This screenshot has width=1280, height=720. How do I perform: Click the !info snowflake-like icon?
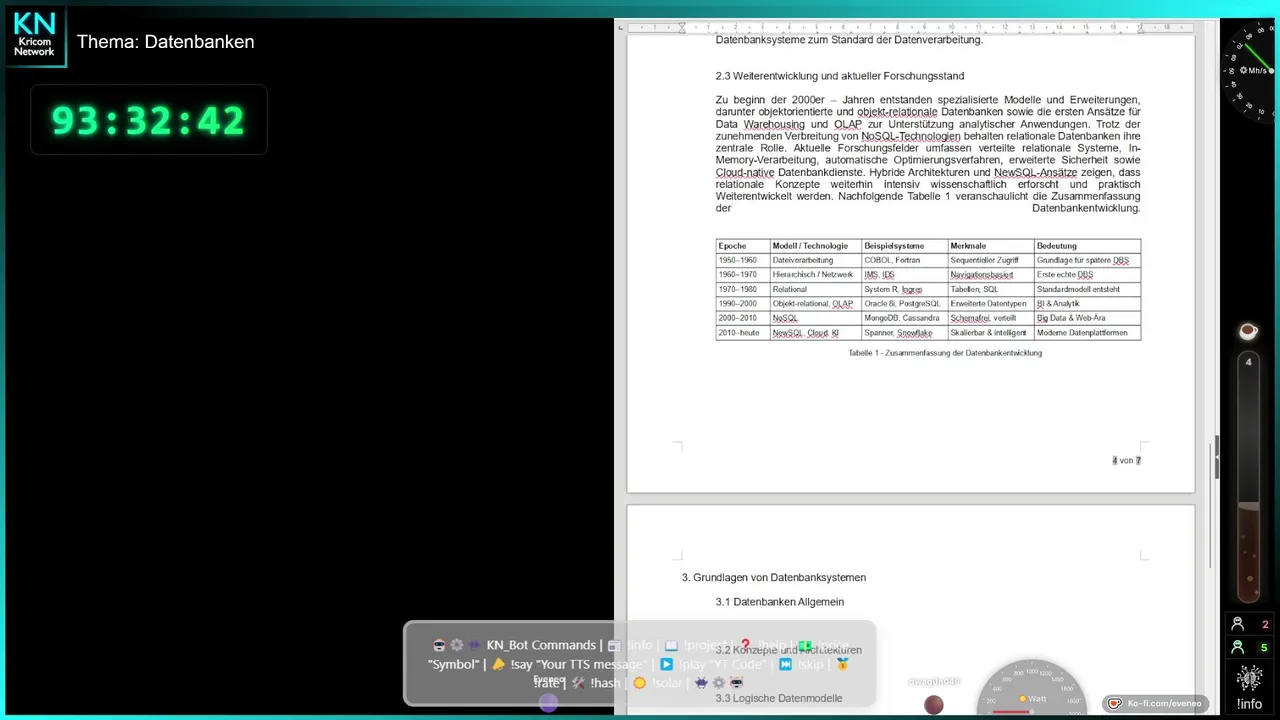(x=1249, y=678)
